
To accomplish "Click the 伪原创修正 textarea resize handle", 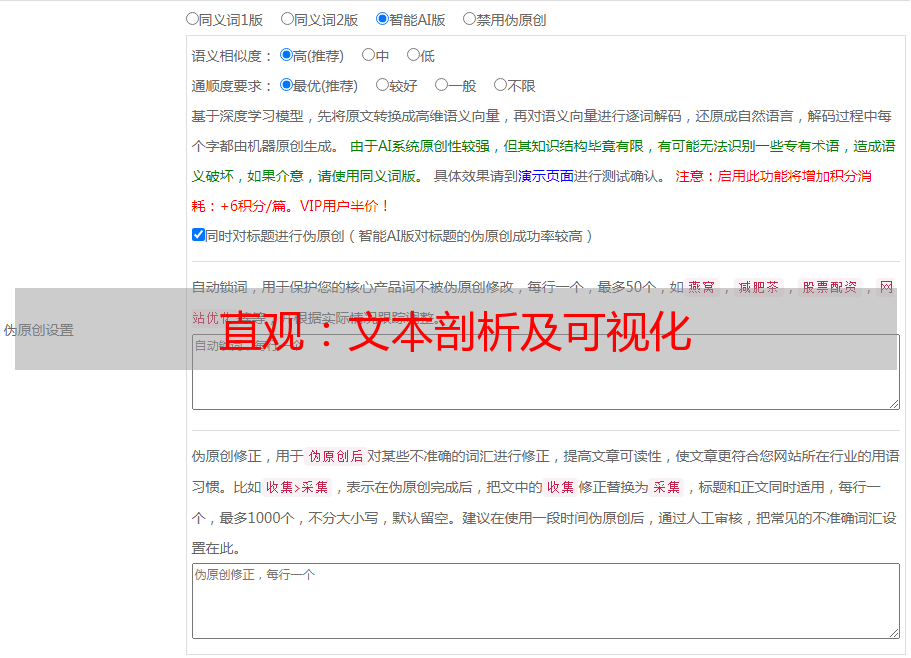I will (x=893, y=633).
